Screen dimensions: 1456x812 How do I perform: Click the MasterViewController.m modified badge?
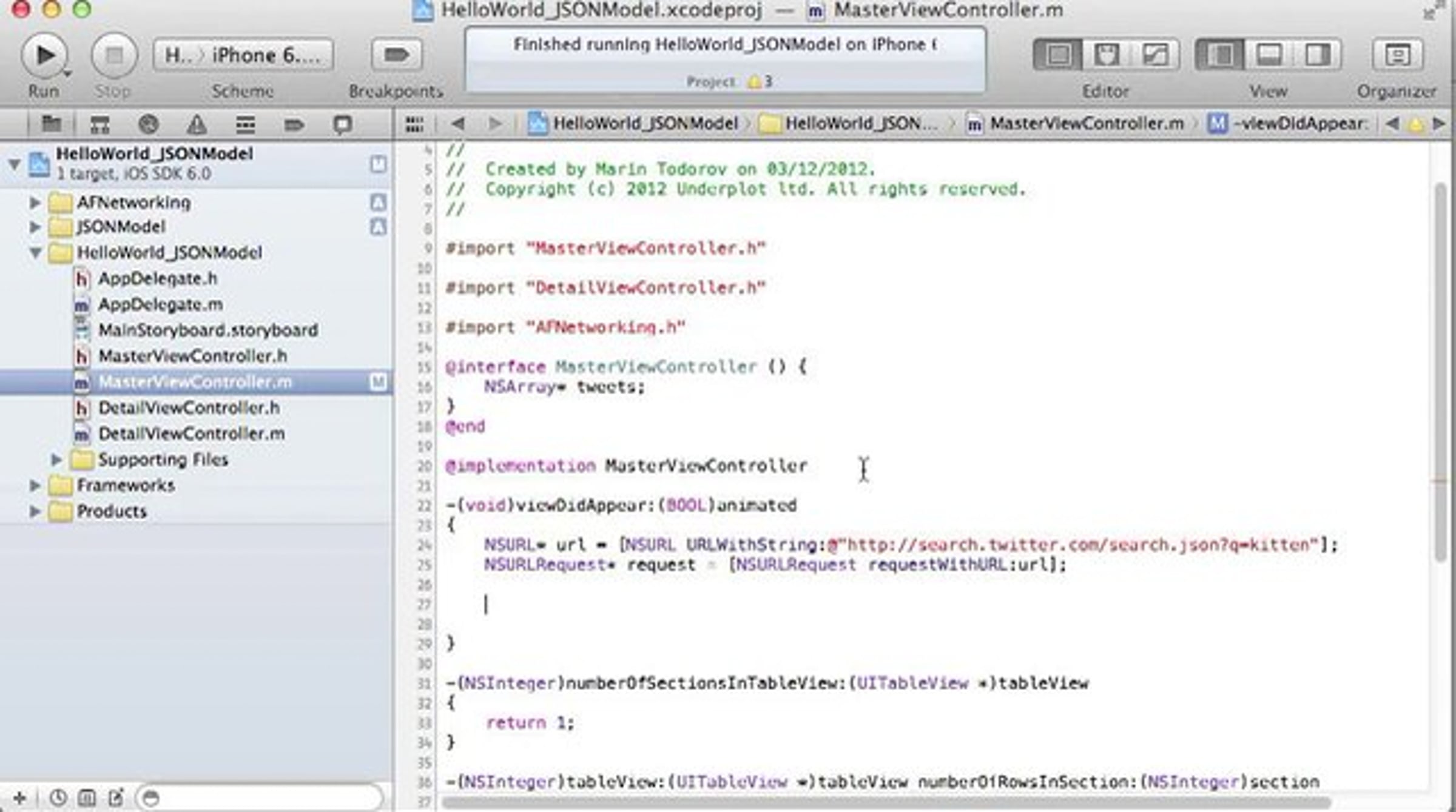coord(378,382)
